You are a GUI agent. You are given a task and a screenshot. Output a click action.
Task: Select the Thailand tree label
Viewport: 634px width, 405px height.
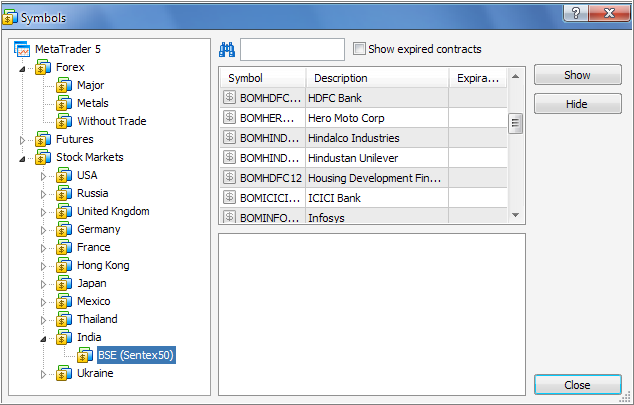[x=97, y=319]
